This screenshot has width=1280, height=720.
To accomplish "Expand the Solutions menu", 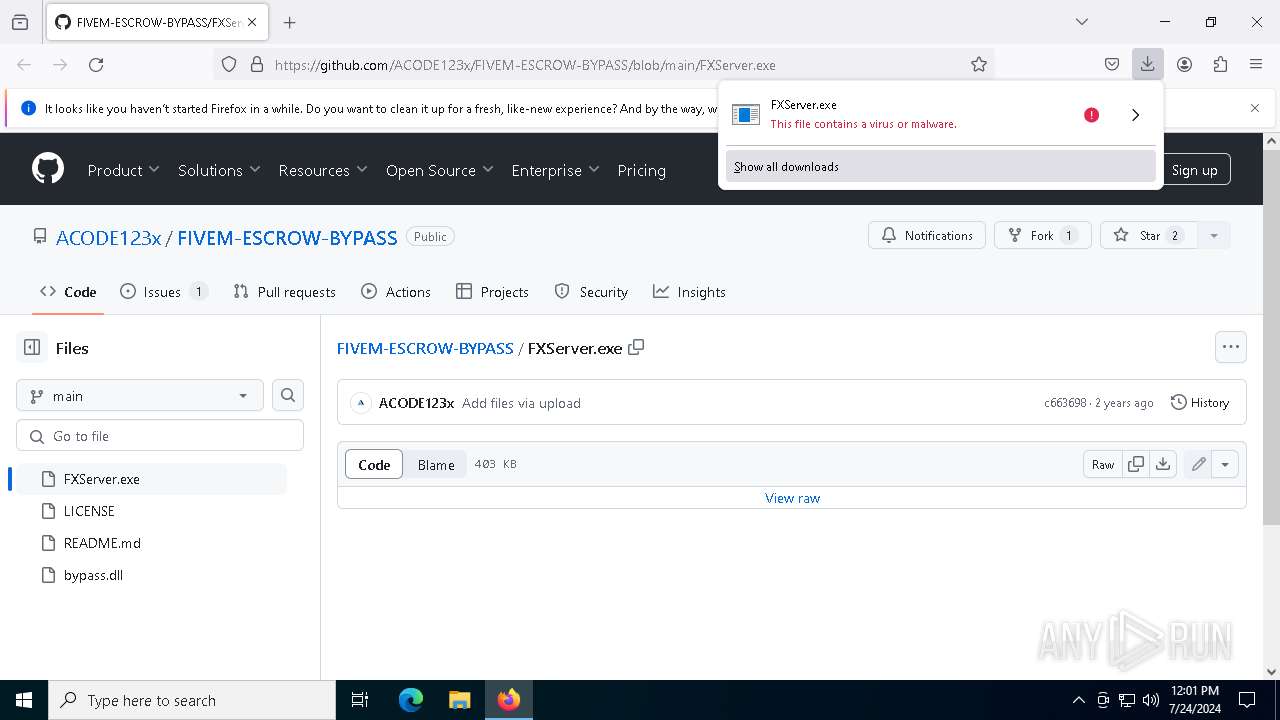I will 219,170.
